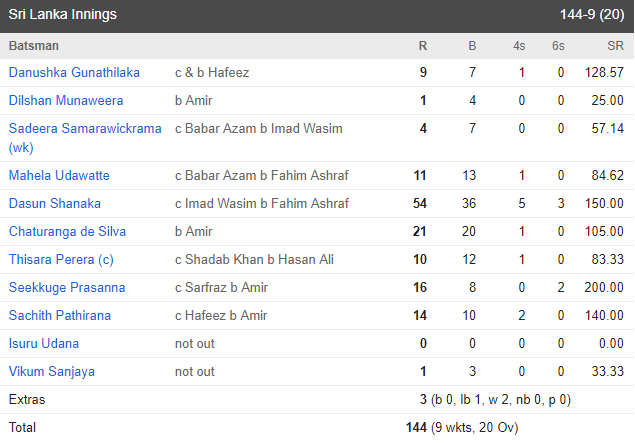Open Seekkuge Prasanna player page
This screenshot has height=443, width=635.
coord(67,287)
